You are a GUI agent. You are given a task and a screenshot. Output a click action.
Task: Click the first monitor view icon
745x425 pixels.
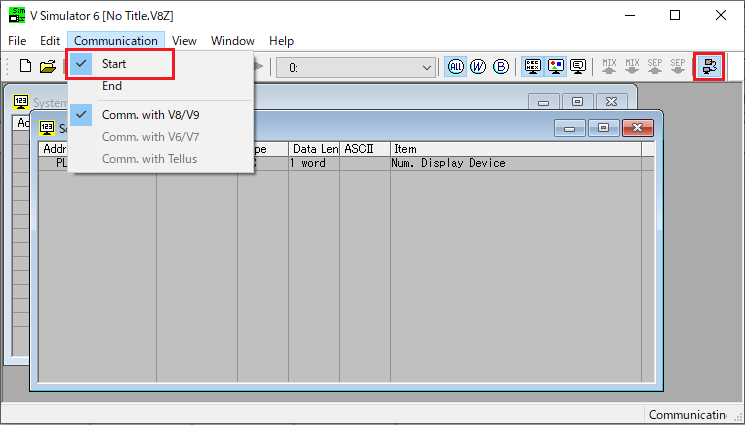coord(533,67)
